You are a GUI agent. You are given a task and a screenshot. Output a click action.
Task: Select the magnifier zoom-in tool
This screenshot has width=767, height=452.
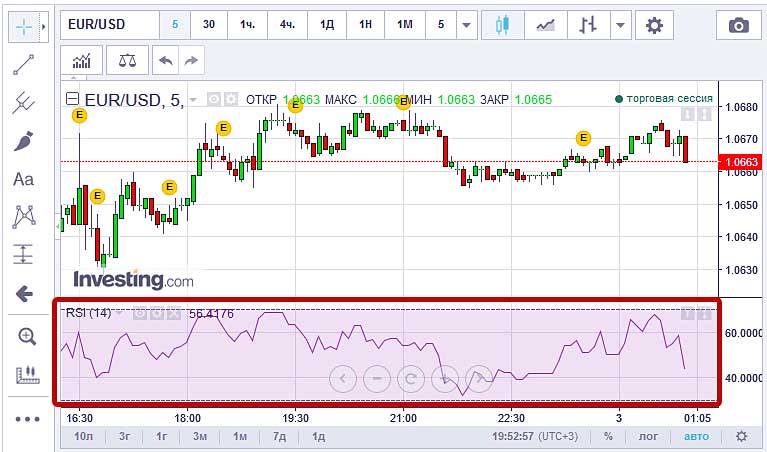pyautogui.click(x=27, y=337)
